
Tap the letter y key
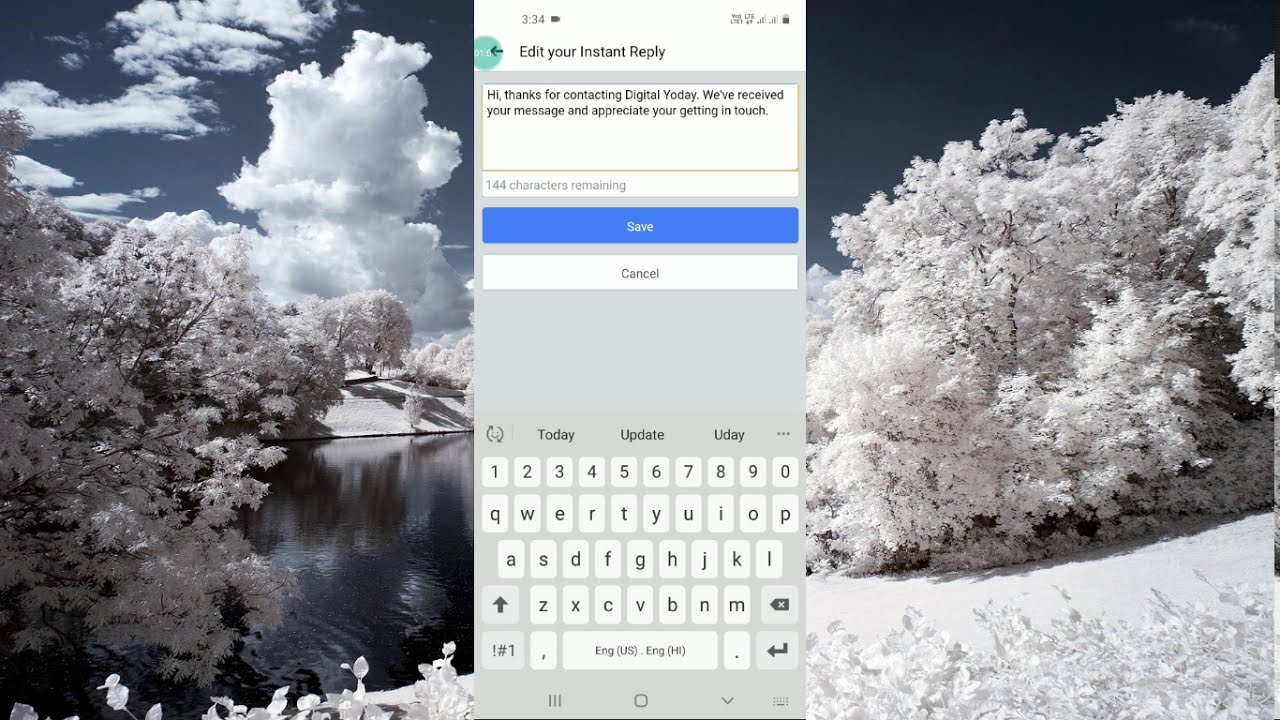pos(656,514)
